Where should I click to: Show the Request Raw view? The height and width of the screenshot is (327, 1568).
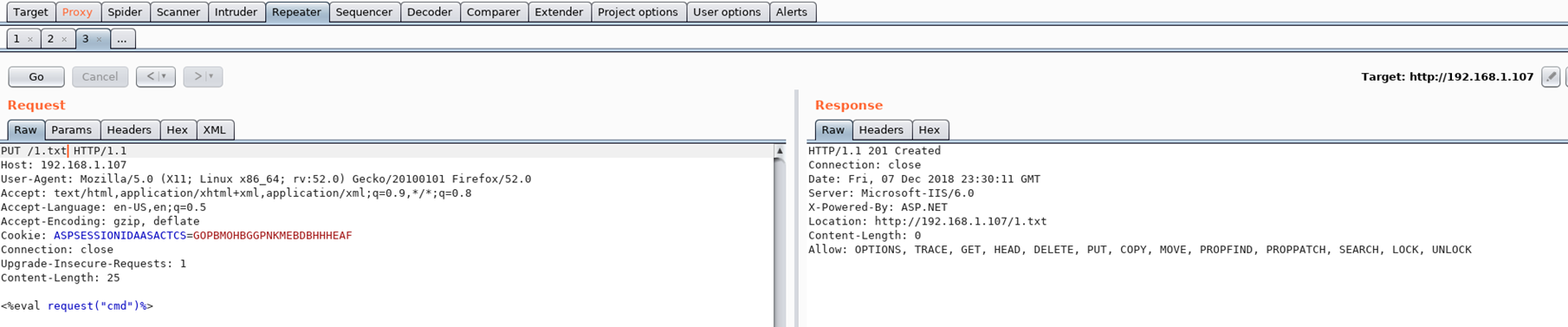25,130
